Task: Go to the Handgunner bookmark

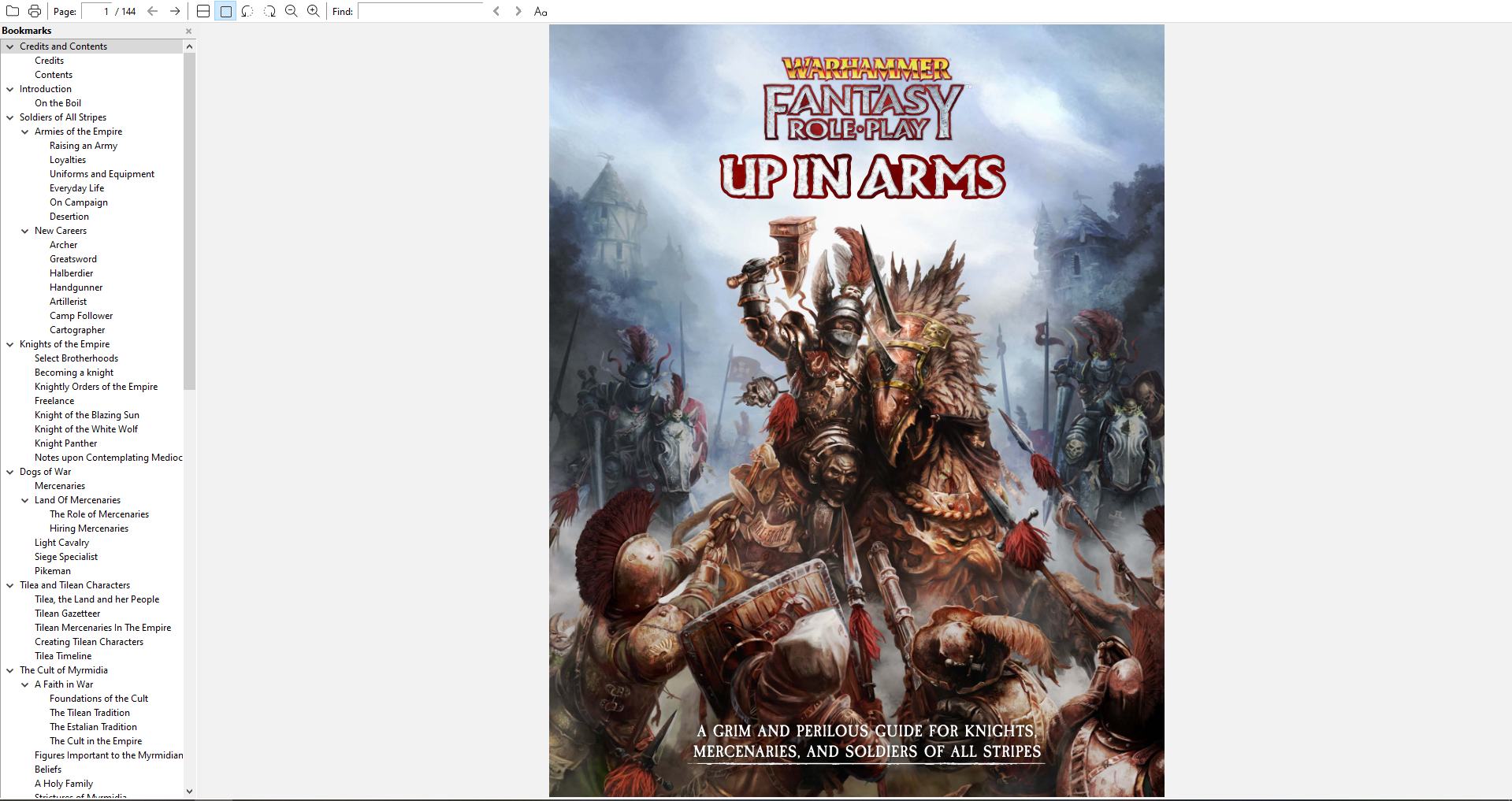Action: pos(76,287)
